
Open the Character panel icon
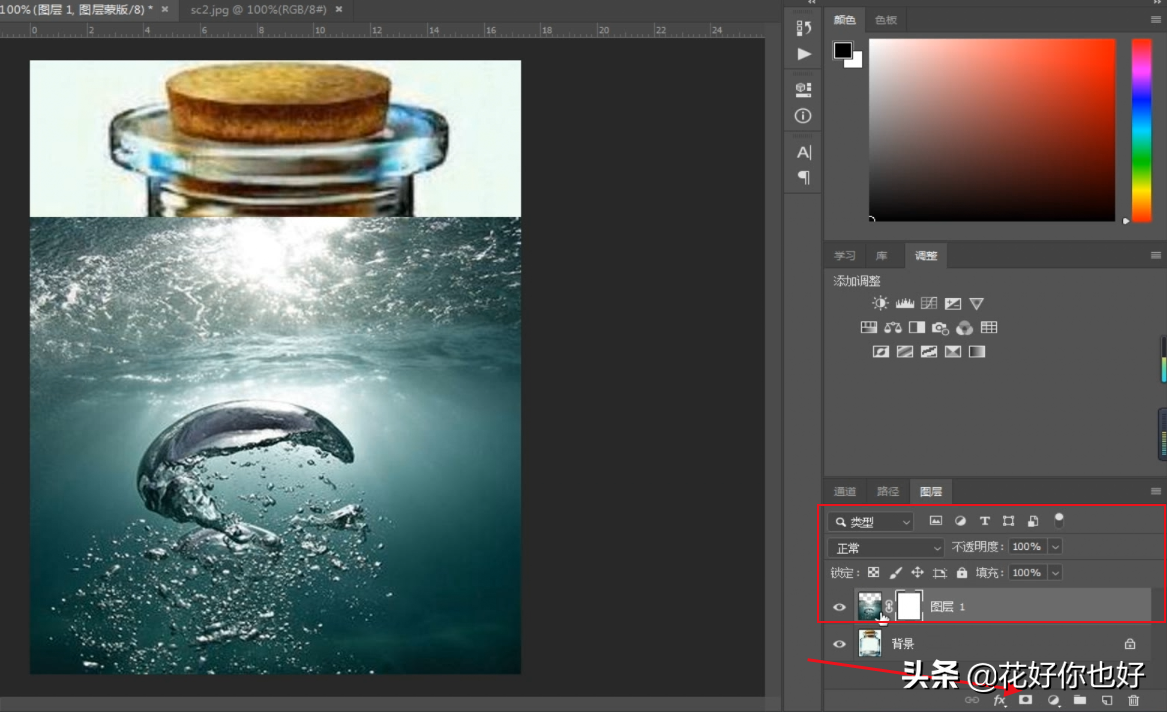pos(803,152)
